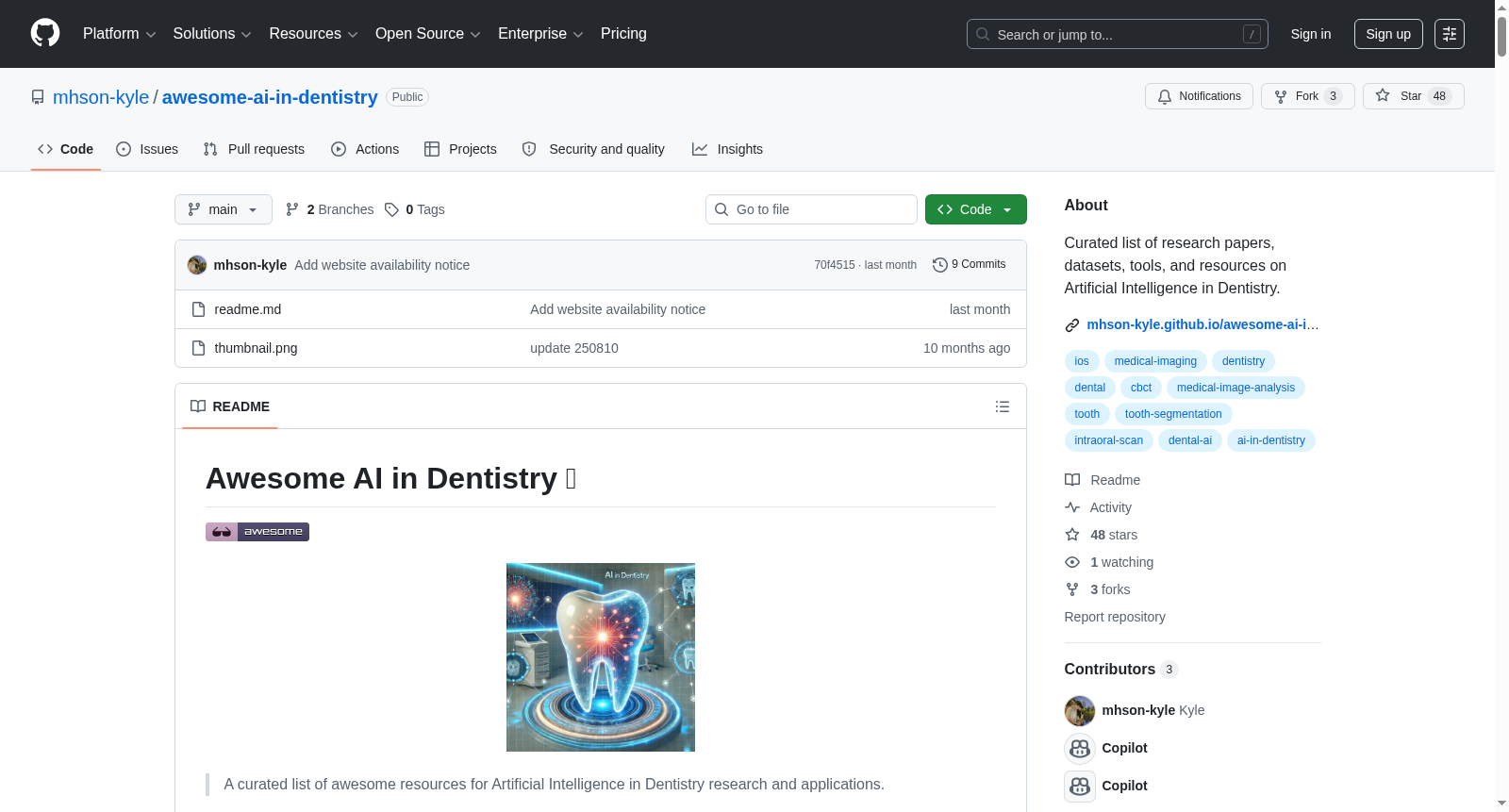Open the mhson-kyle.github.io website link

pos(1202,324)
